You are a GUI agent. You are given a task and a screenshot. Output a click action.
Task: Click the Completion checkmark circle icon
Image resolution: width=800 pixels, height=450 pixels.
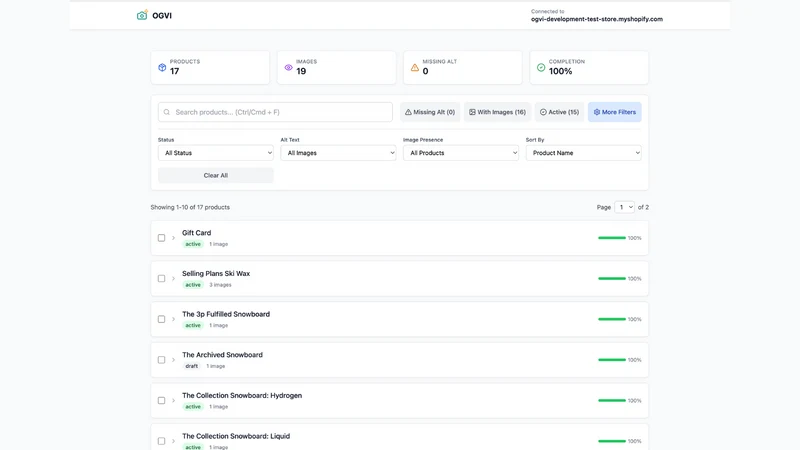coord(541,67)
